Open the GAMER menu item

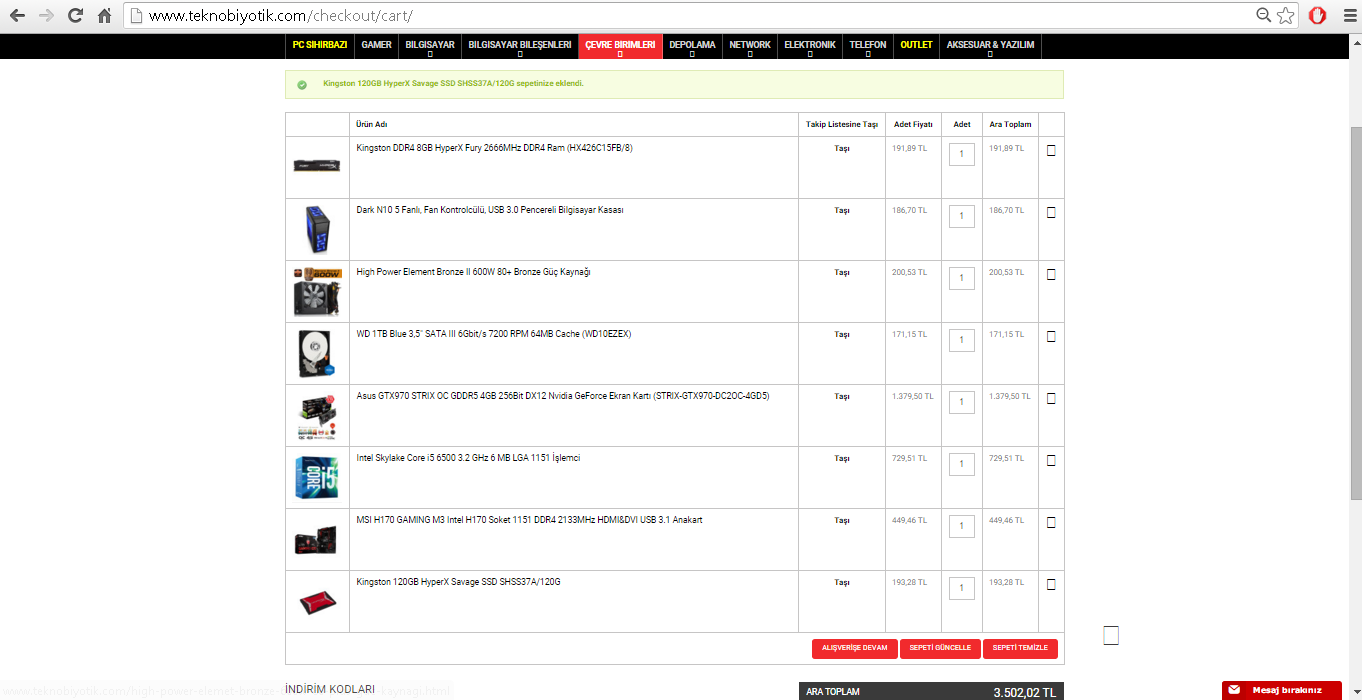[x=376, y=45]
